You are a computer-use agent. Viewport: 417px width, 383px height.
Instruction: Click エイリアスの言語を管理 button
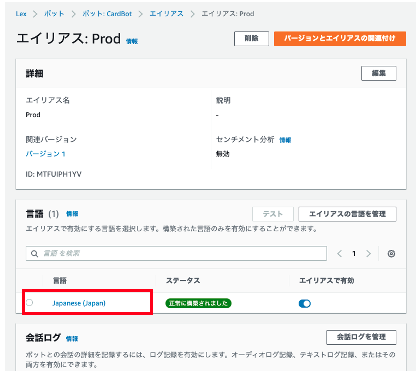[347, 214]
